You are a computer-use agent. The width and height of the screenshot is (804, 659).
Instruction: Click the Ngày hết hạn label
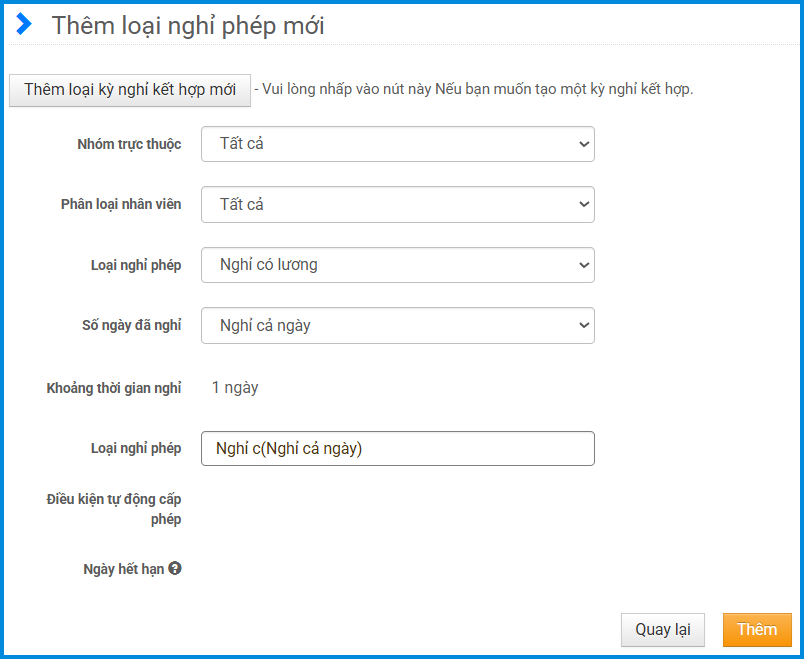point(123,569)
